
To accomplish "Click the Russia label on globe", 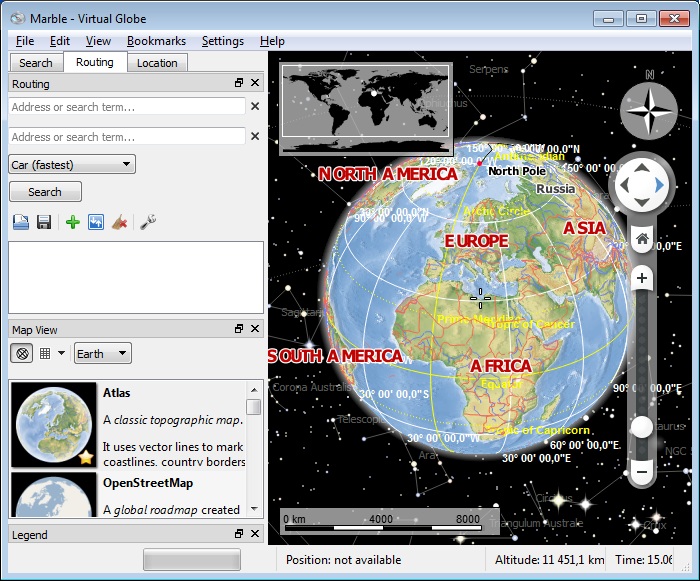I will click(x=555, y=189).
